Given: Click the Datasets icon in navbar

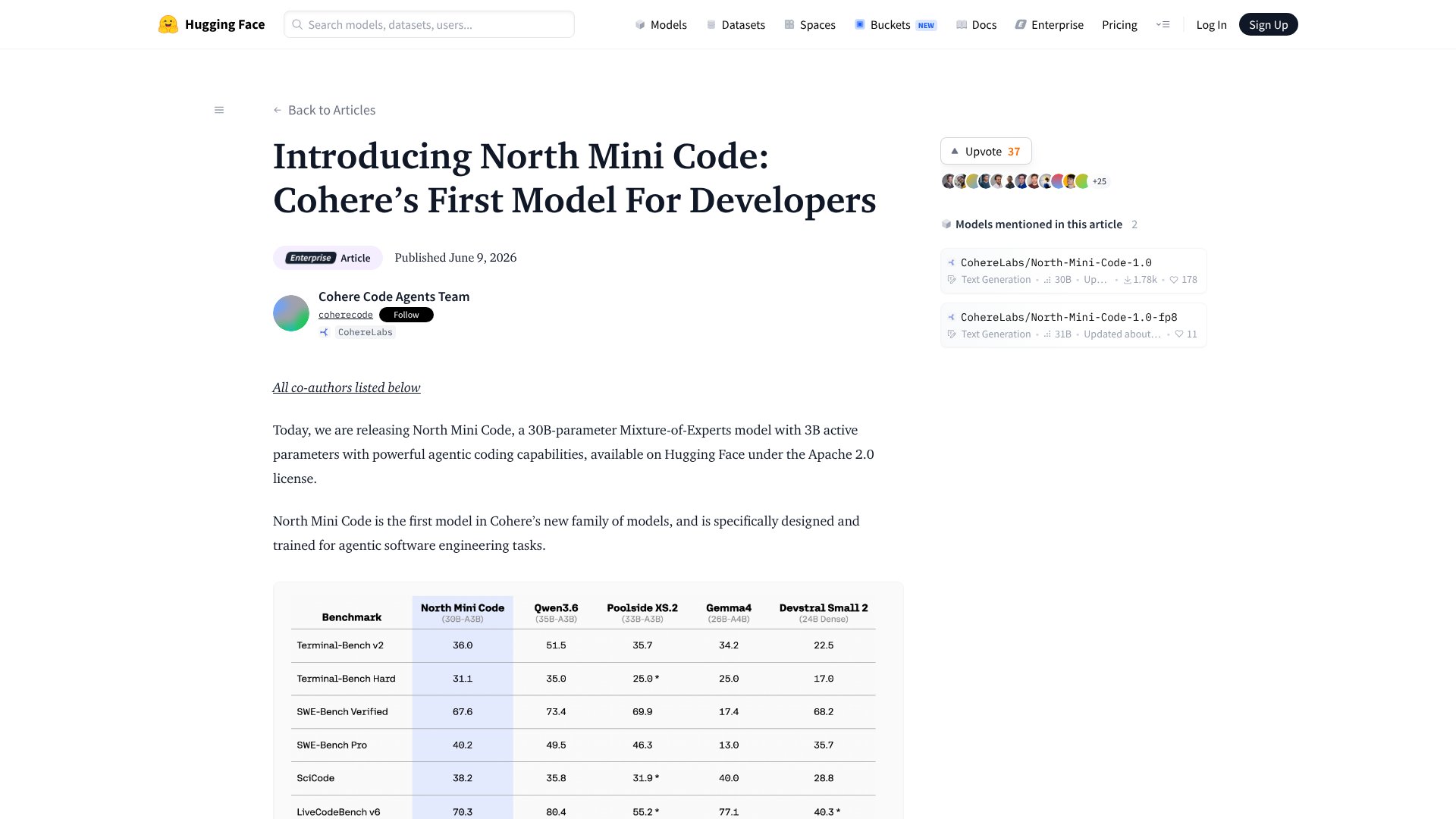Looking at the screenshot, I should pyautogui.click(x=711, y=24).
